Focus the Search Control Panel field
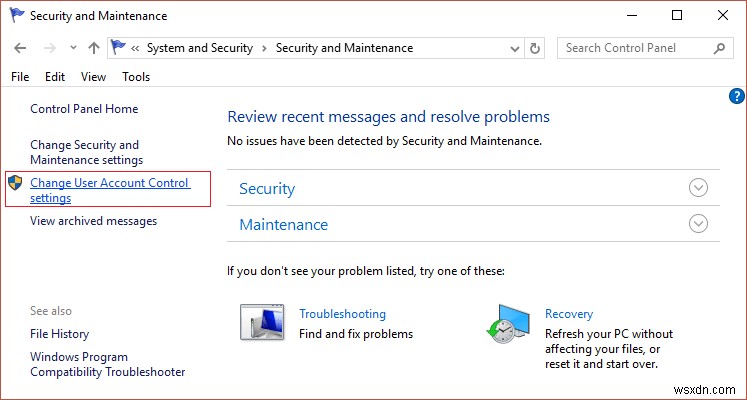The width and height of the screenshot is (747, 400). pyautogui.click(x=634, y=48)
